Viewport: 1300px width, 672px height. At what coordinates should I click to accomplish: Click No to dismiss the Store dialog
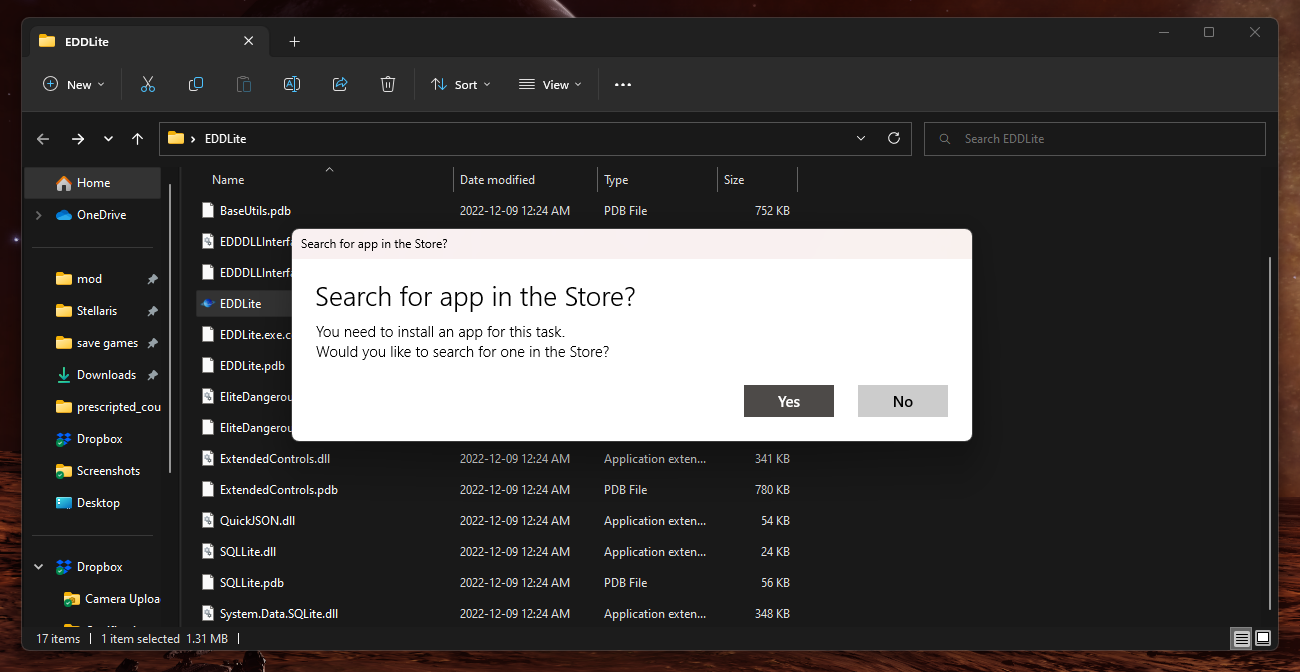pos(903,401)
